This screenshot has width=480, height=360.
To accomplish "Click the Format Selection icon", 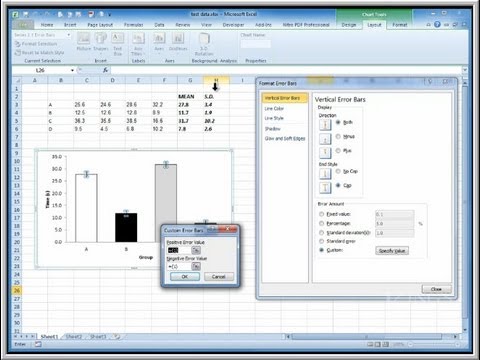I will pos(18,44).
